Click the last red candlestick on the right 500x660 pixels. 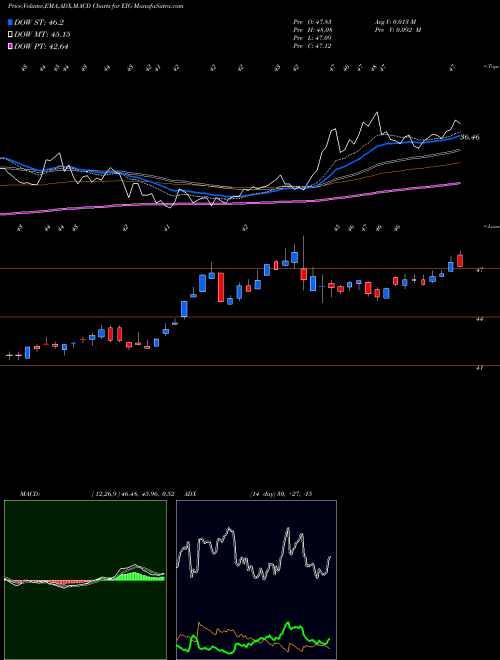(x=460, y=261)
